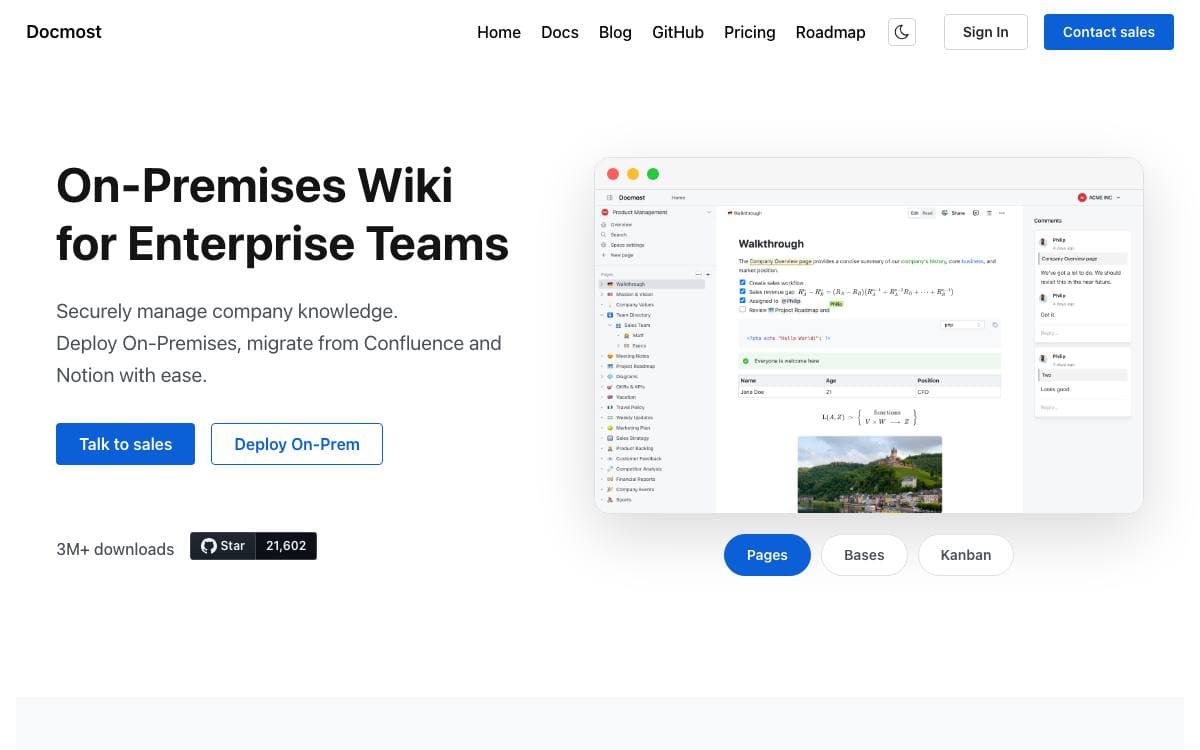Open the ACME INC workspace dropdown
Image resolution: width=1200 pixels, height=750 pixels.
[x=1118, y=198]
